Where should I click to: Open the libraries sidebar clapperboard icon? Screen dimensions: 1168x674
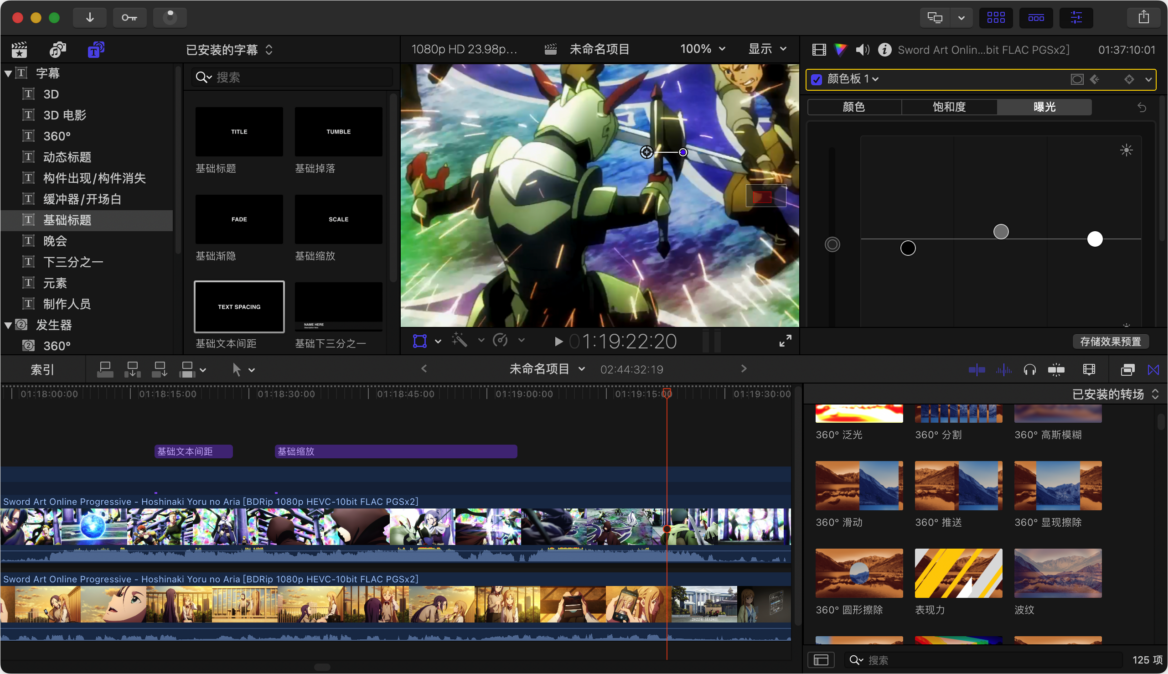[19, 50]
